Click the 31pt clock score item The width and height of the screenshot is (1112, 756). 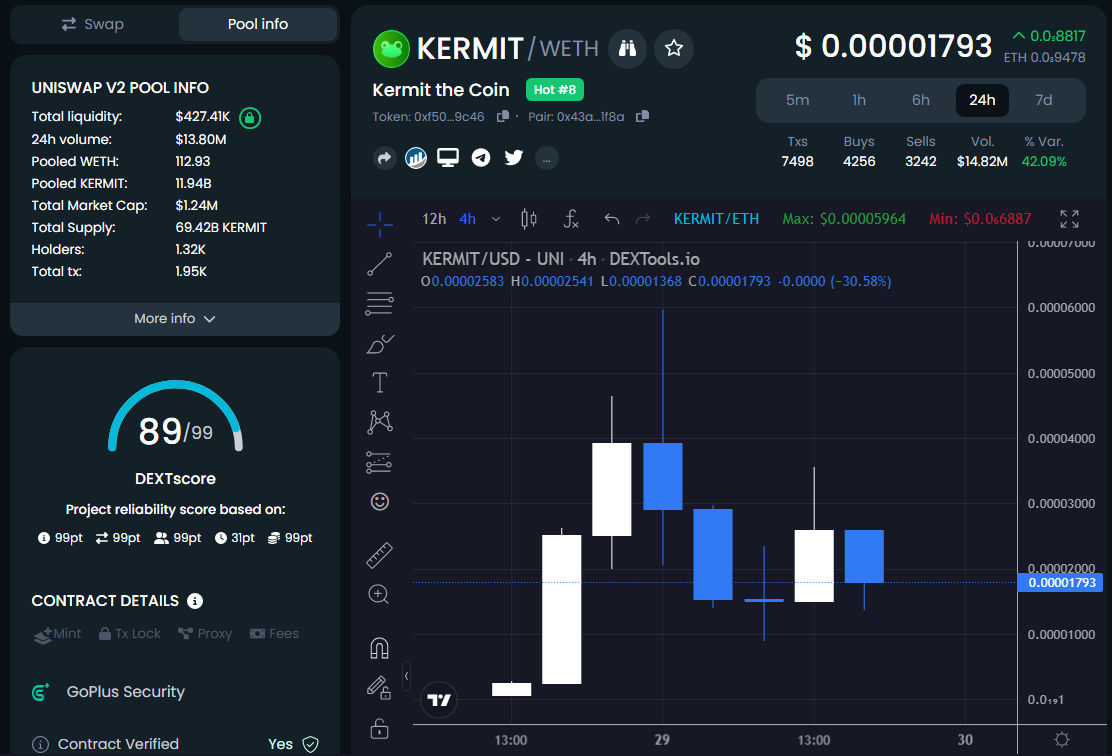[235, 538]
